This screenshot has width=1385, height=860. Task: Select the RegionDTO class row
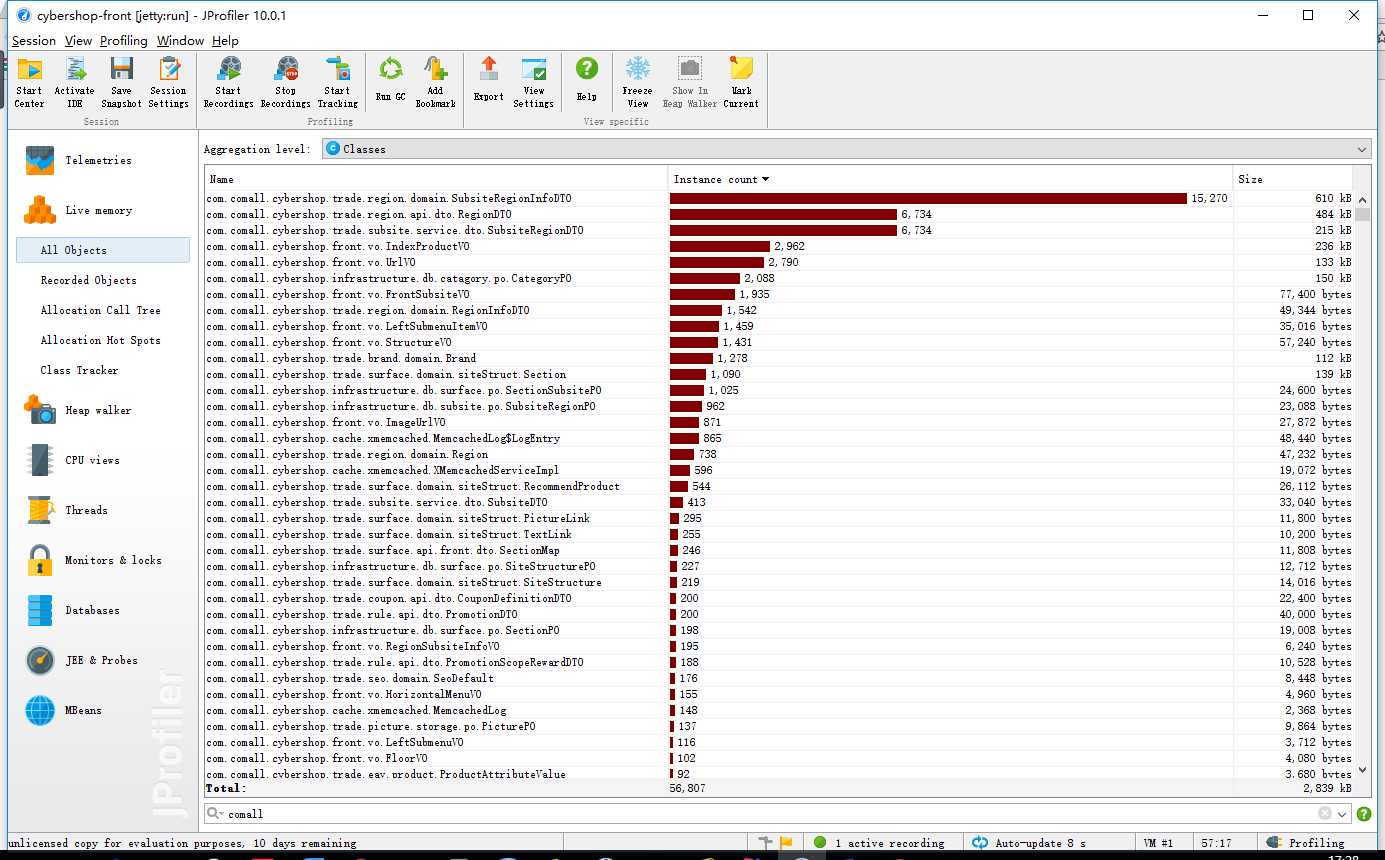(780, 214)
